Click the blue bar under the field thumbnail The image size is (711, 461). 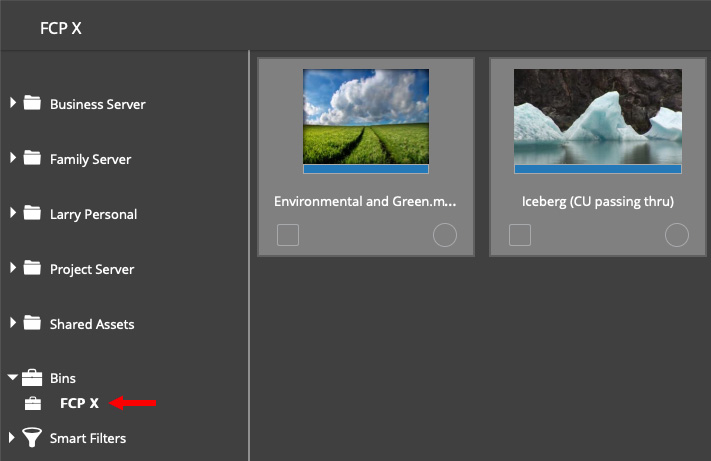coord(366,169)
